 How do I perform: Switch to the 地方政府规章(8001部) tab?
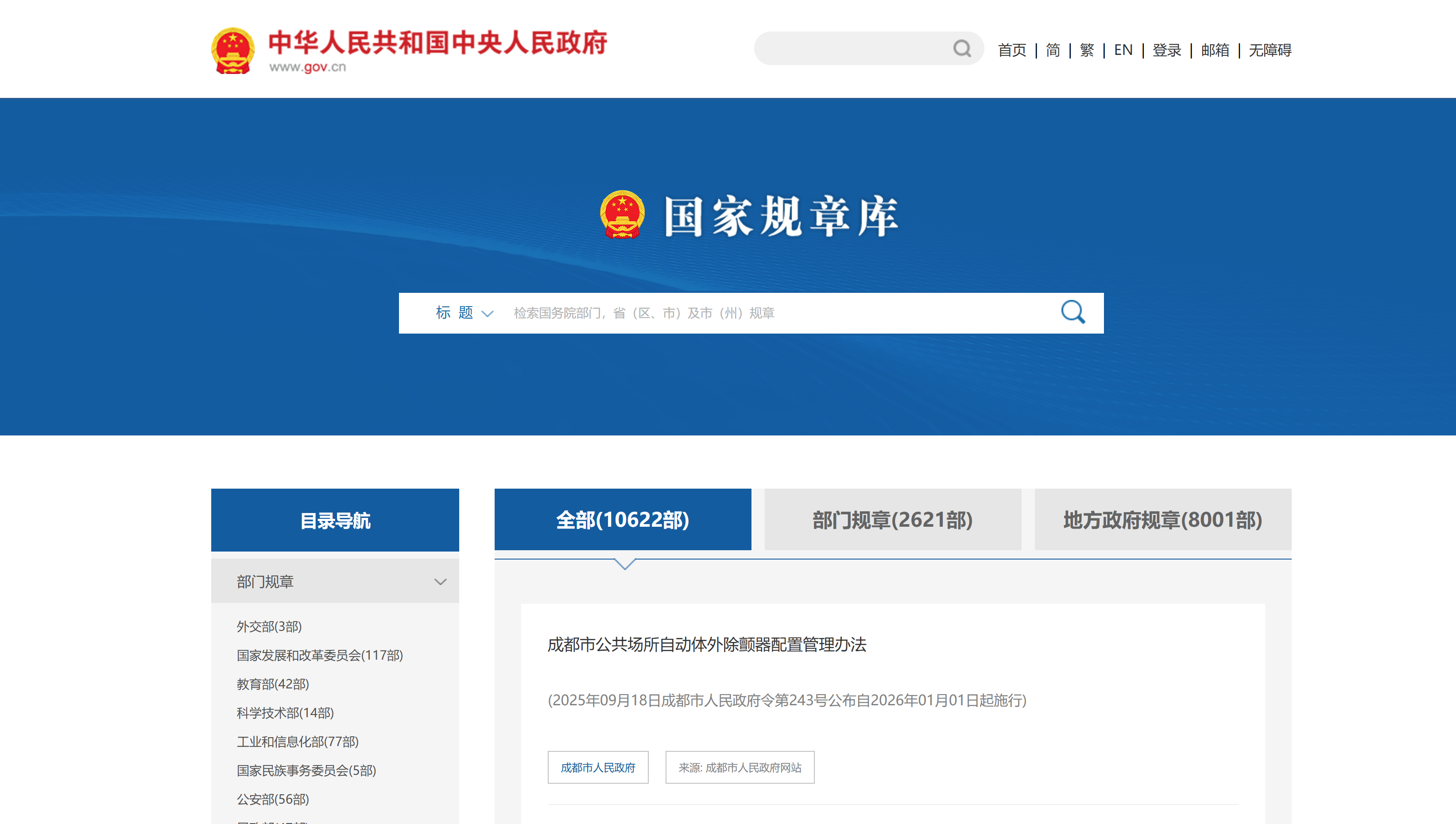[1162, 520]
